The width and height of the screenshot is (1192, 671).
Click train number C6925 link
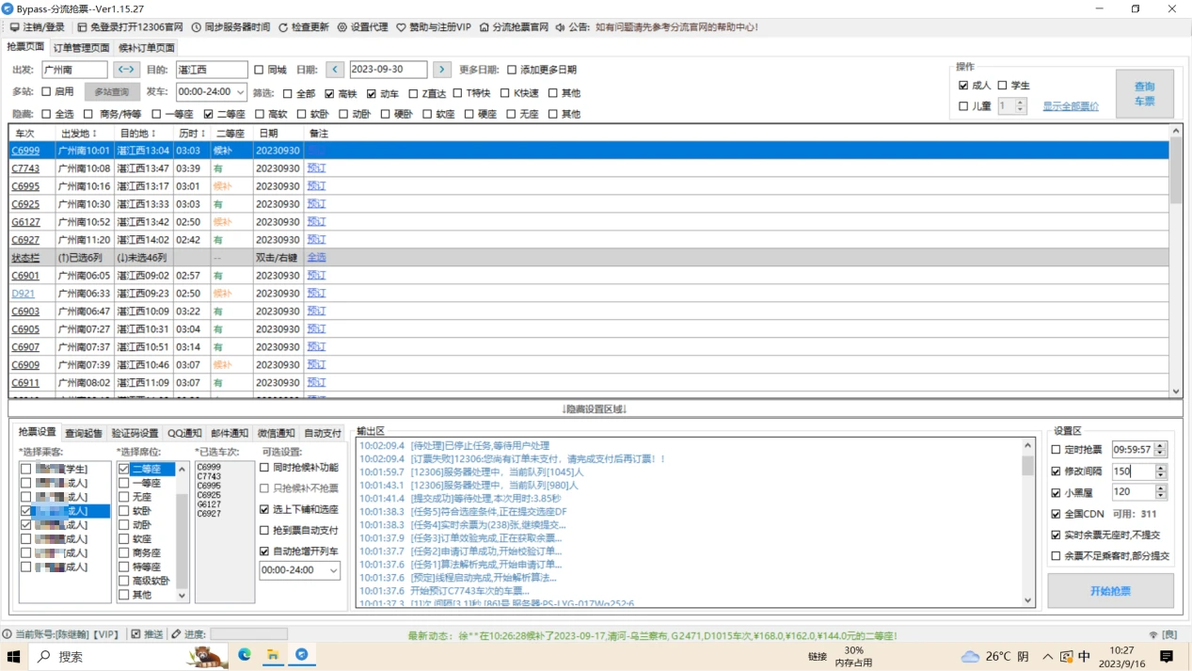[25, 204]
